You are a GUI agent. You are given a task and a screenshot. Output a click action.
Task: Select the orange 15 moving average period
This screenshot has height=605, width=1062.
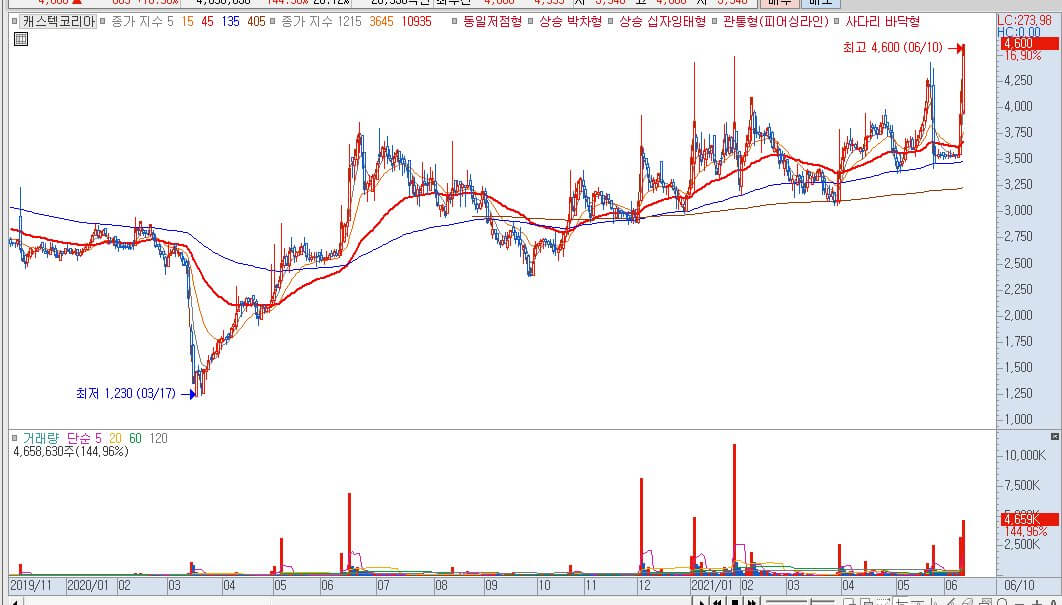pyautogui.click(x=188, y=22)
